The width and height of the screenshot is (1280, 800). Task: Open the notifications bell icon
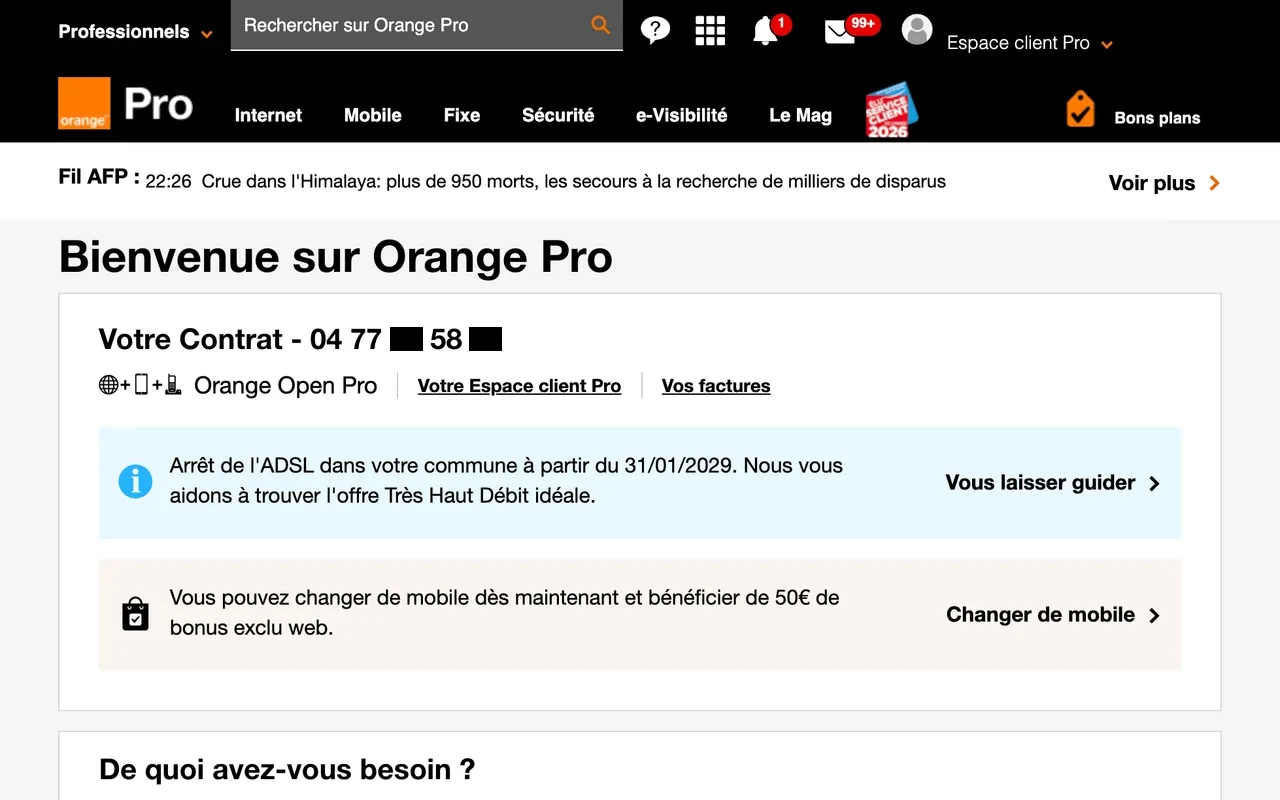[765, 31]
